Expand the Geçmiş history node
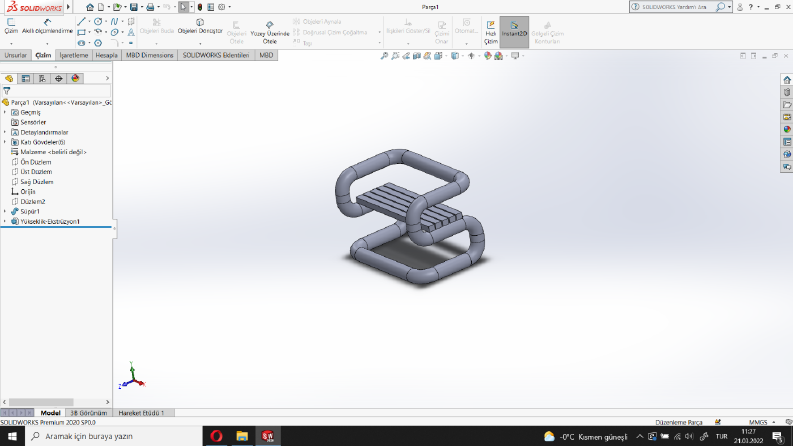Viewport: 793px width, 446px height. 5,112
